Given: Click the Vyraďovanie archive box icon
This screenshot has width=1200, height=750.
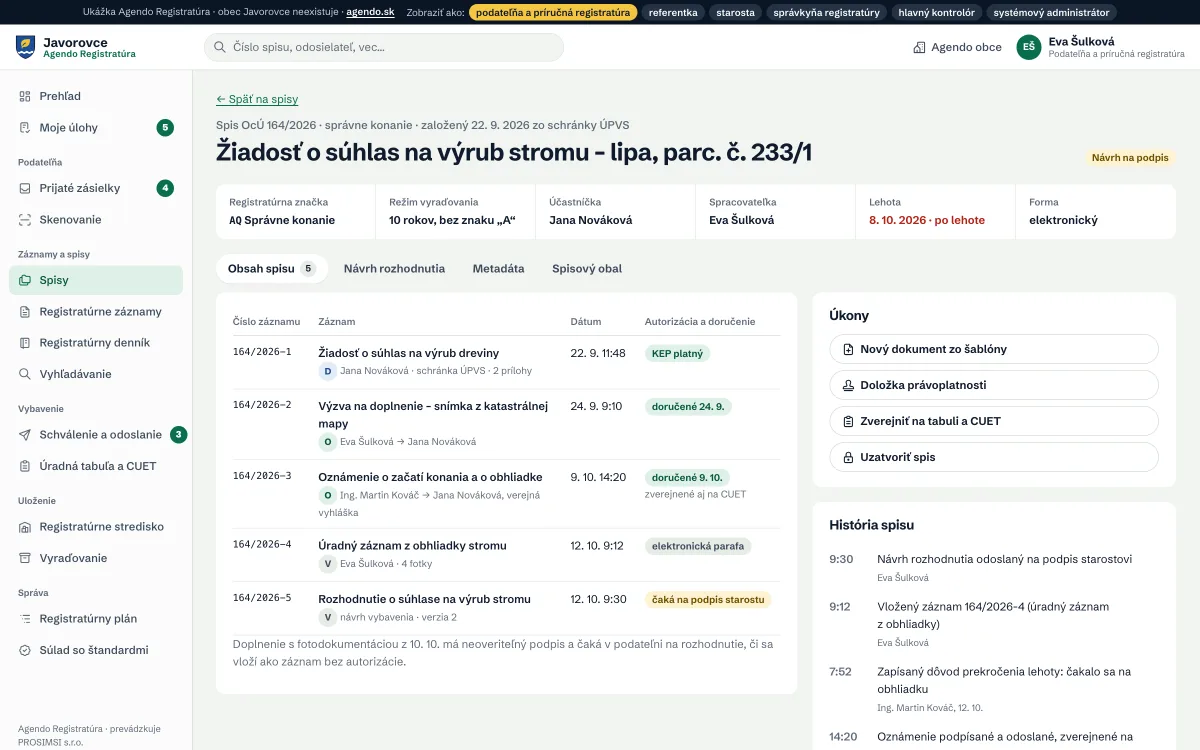Looking at the screenshot, I should point(25,558).
